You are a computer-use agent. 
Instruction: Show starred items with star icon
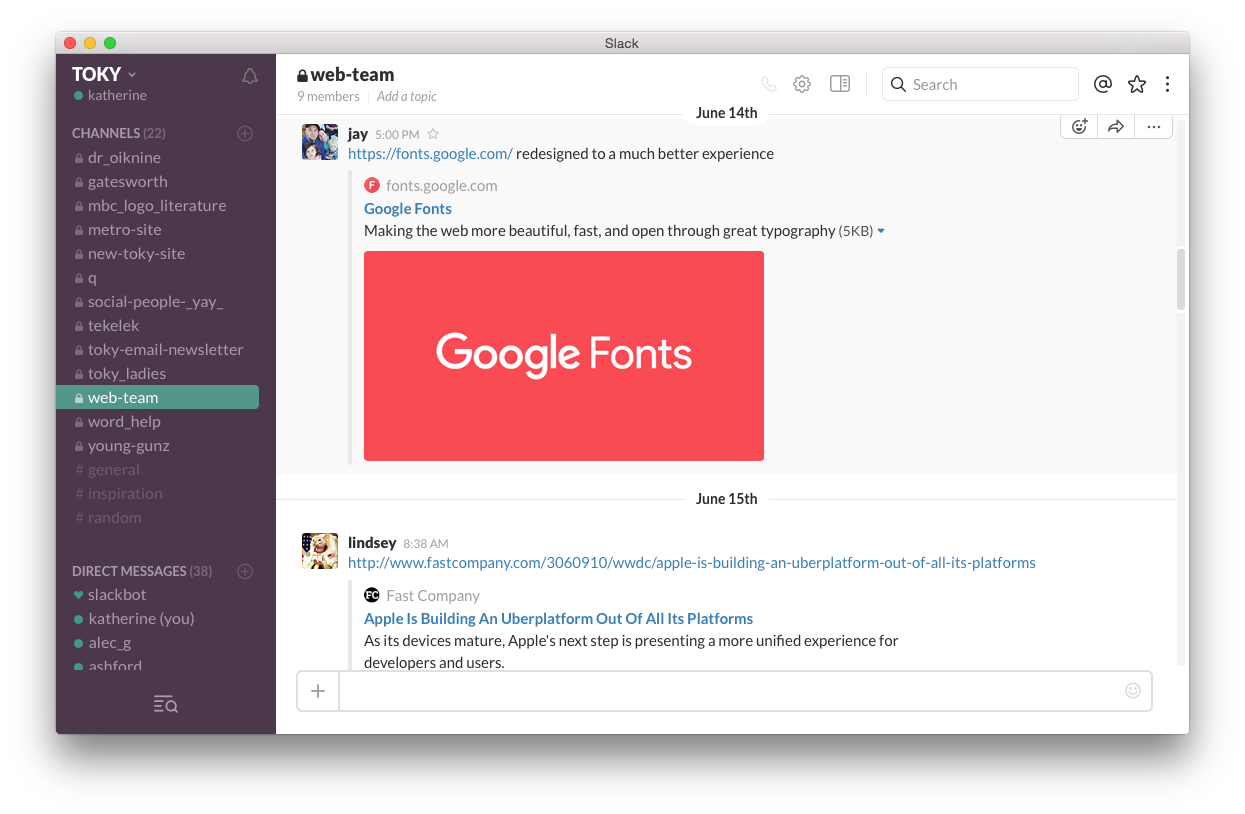[1137, 84]
